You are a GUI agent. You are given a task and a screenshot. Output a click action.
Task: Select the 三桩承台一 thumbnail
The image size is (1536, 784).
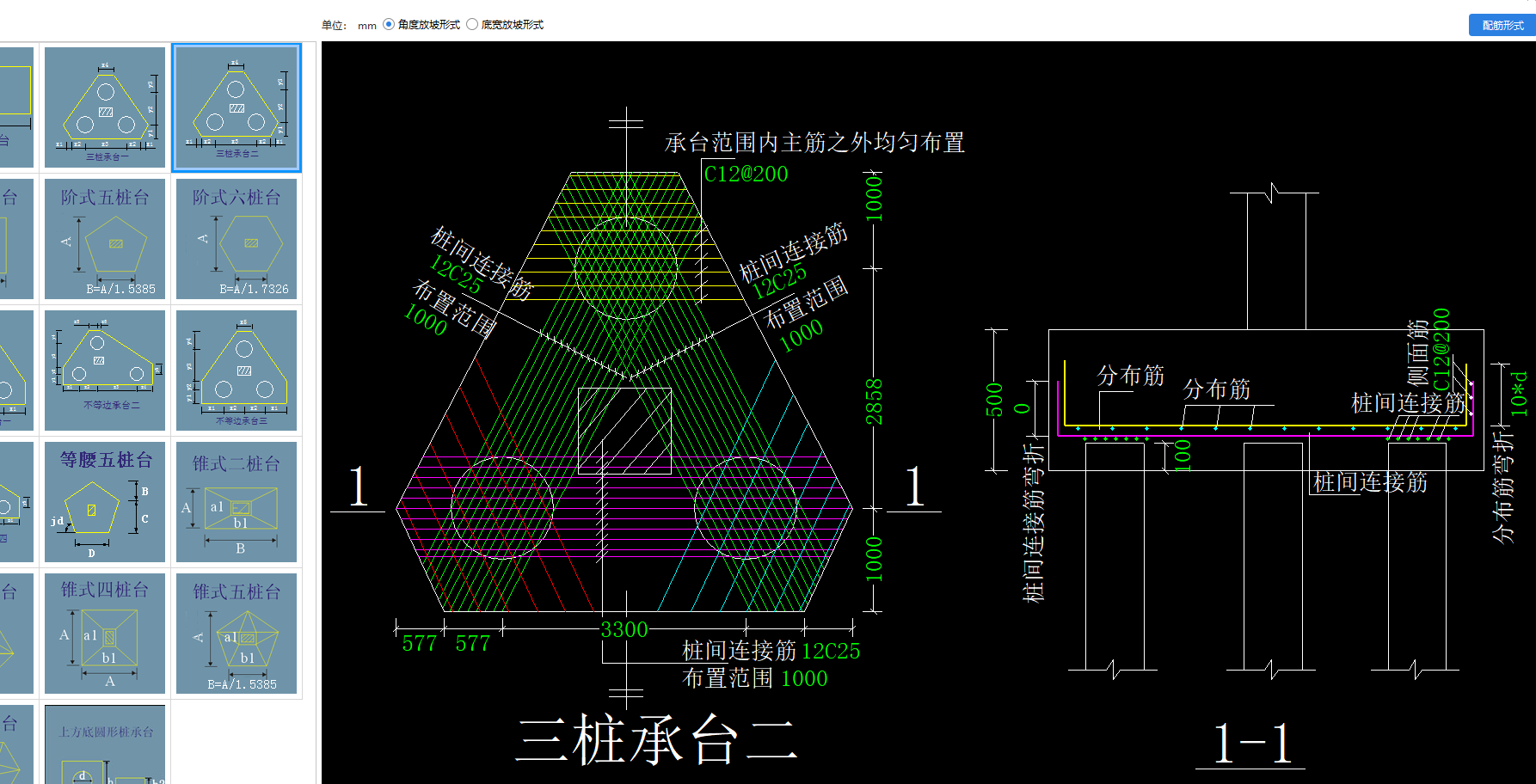click(105, 107)
